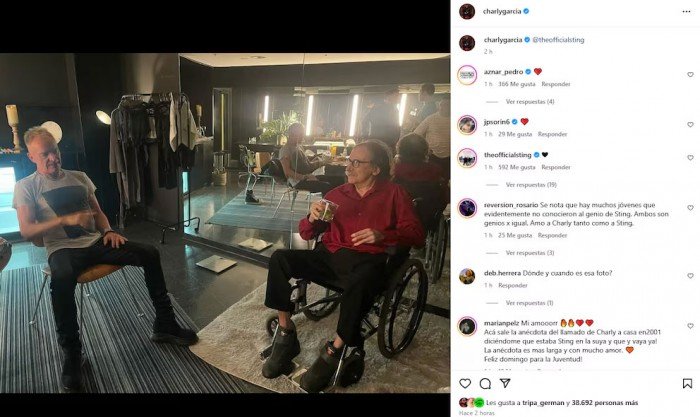Save the post with the bookmark icon

(x=687, y=384)
